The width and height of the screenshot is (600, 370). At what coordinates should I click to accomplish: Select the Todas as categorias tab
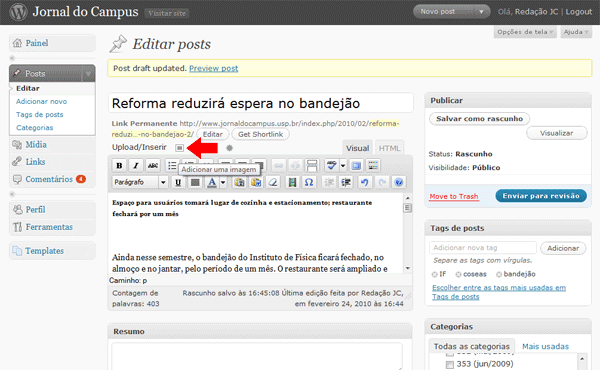click(x=471, y=346)
